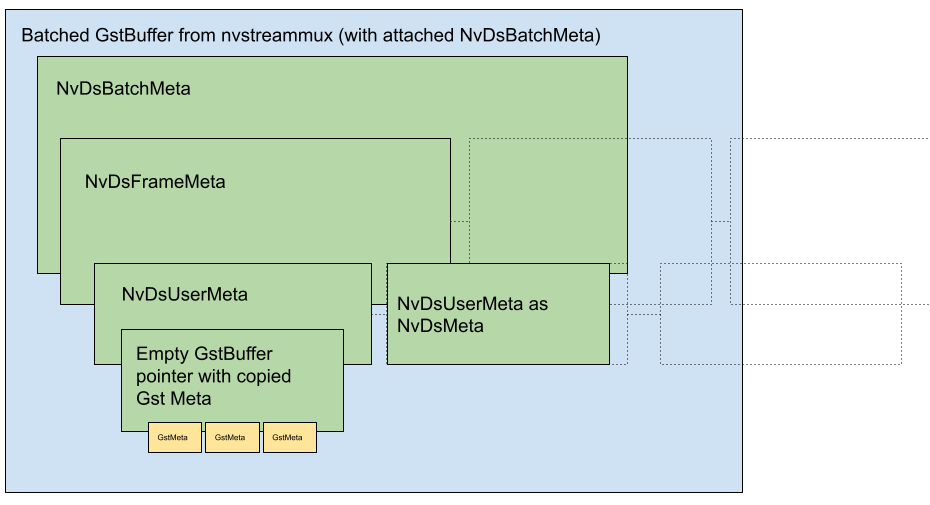Image resolution: width=930 pixels, height=505 pixels.
Task: Click the dotted outline right of 'NvDsUserMeta as NvDsMeta'
Action: 618,320
